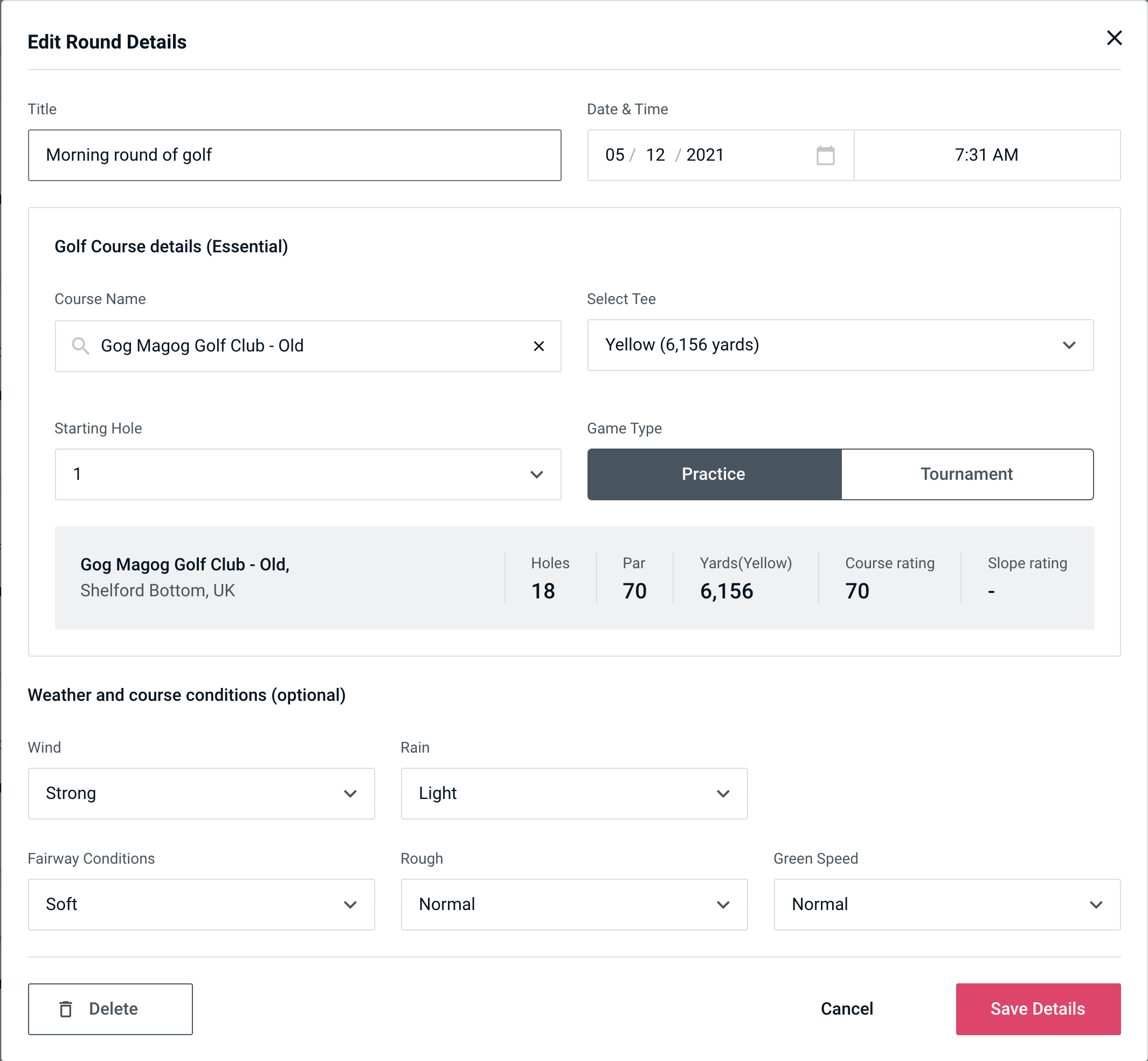The height and width of the screenshot is (1061, 1148).
Task: Click the dropdown chevron for Starting Hole
Action: click(x=537, y=475)
